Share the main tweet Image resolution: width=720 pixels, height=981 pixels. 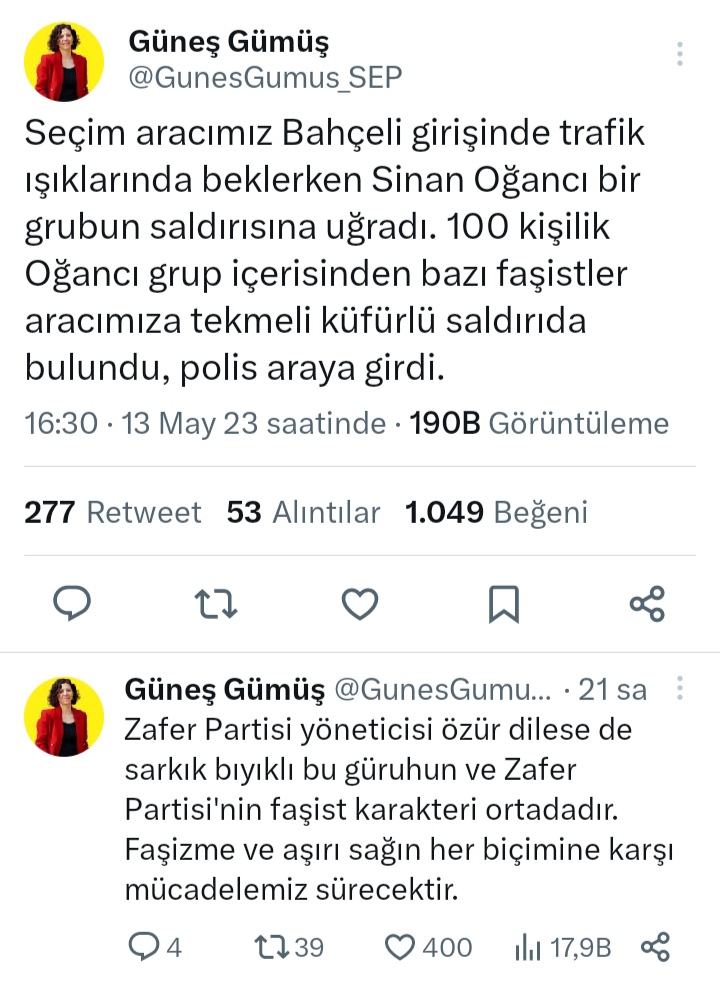point(647,603)
